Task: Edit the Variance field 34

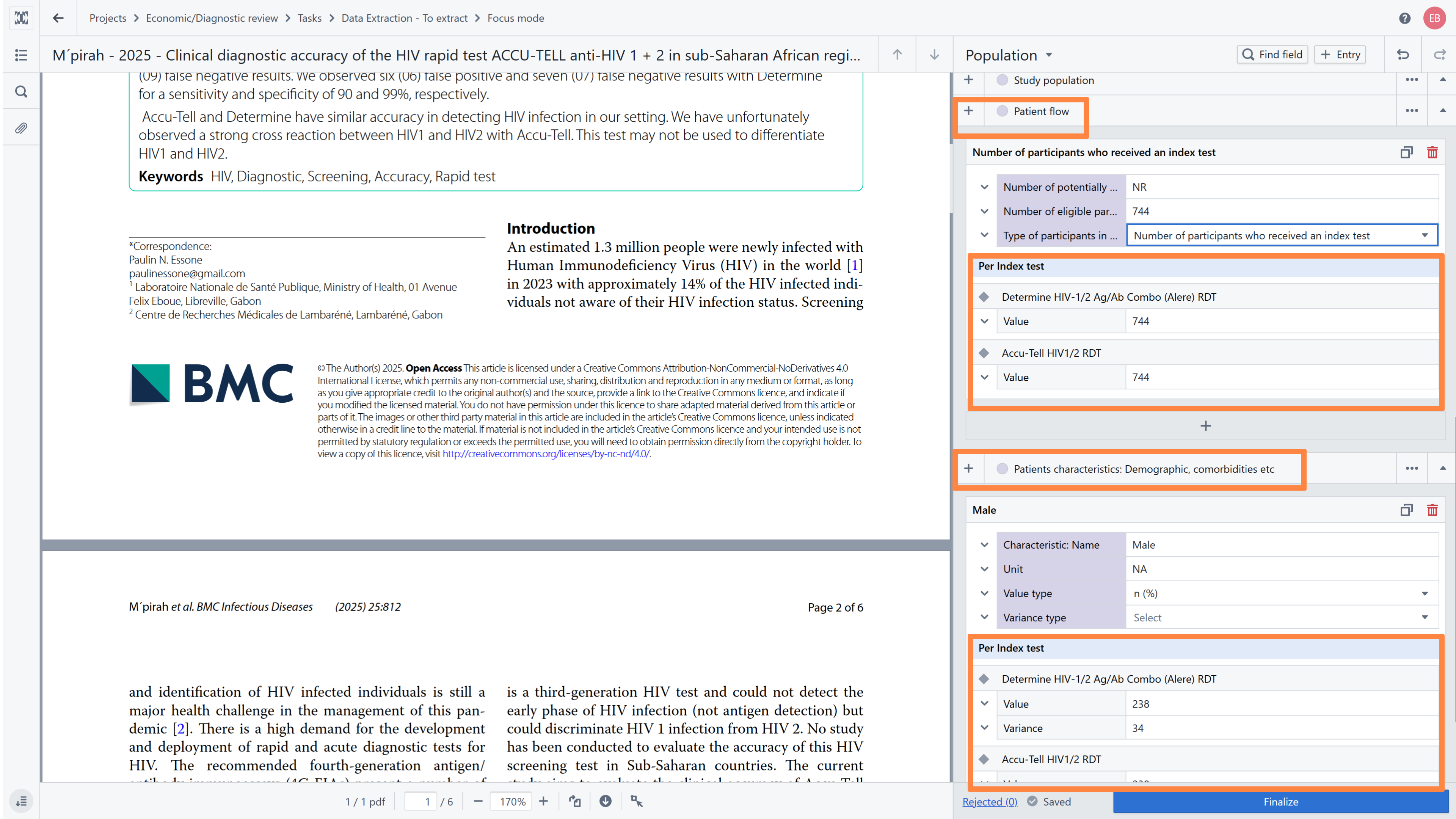Action: tap(1282, 728)
